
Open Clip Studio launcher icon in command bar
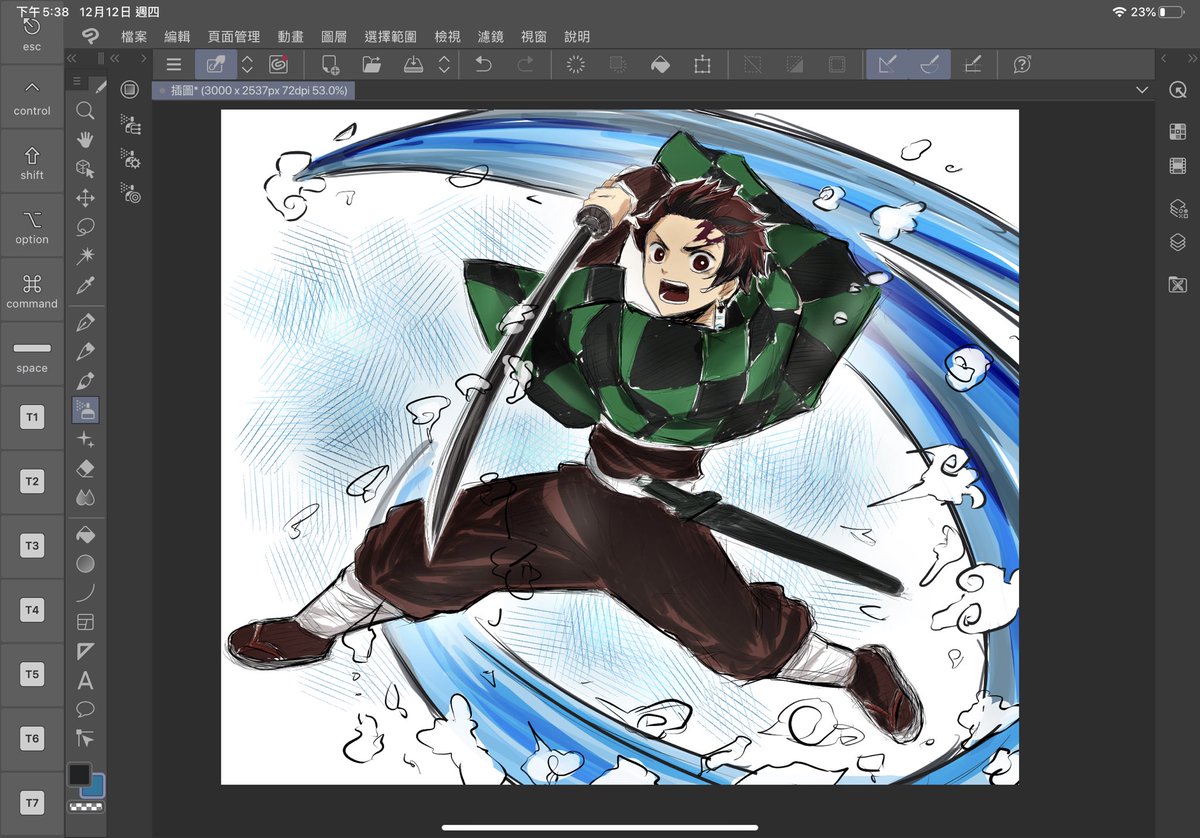[278, 64]
